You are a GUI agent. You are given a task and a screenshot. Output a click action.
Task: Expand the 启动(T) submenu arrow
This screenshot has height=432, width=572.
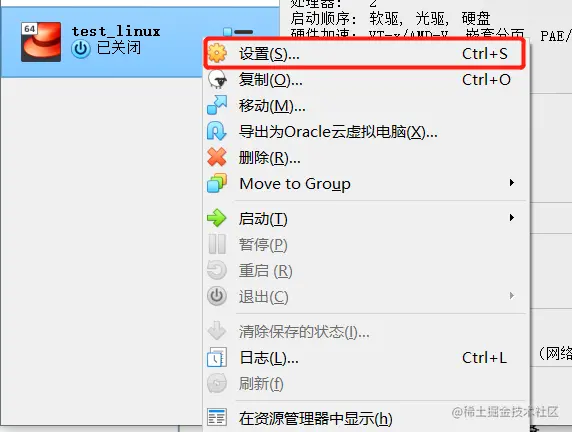pyautogui.click(x=512, y=218)
